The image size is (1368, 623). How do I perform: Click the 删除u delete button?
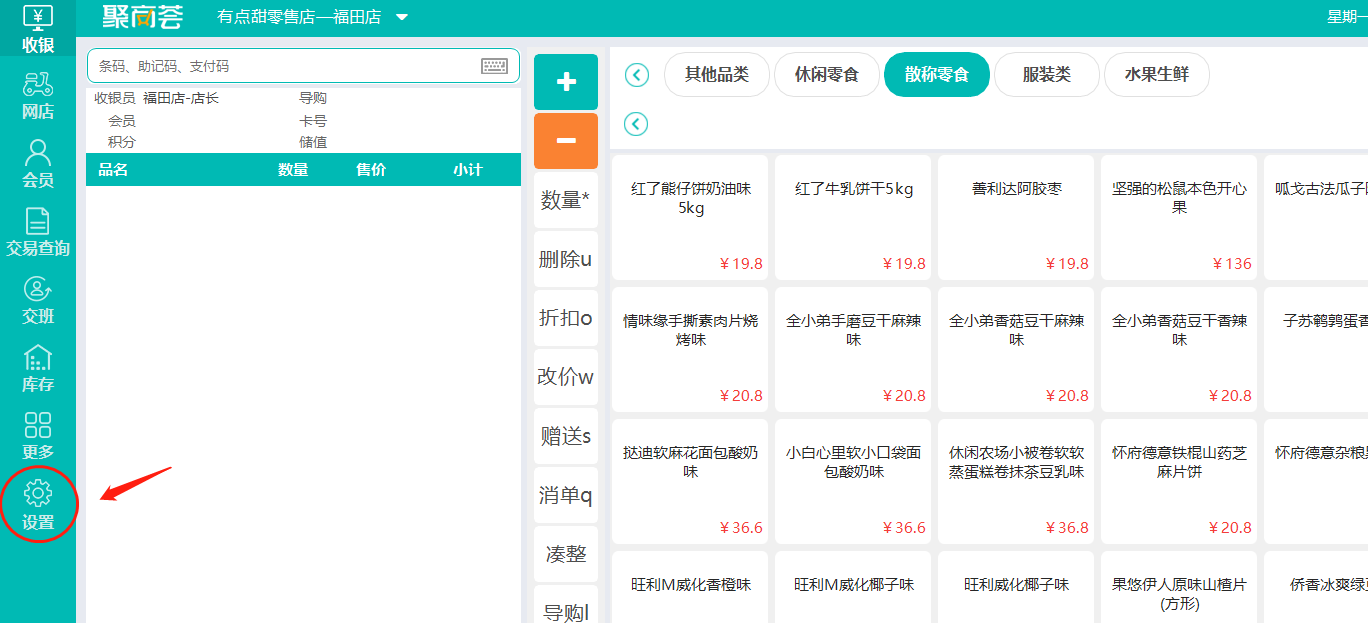click(x=566, y=259)
